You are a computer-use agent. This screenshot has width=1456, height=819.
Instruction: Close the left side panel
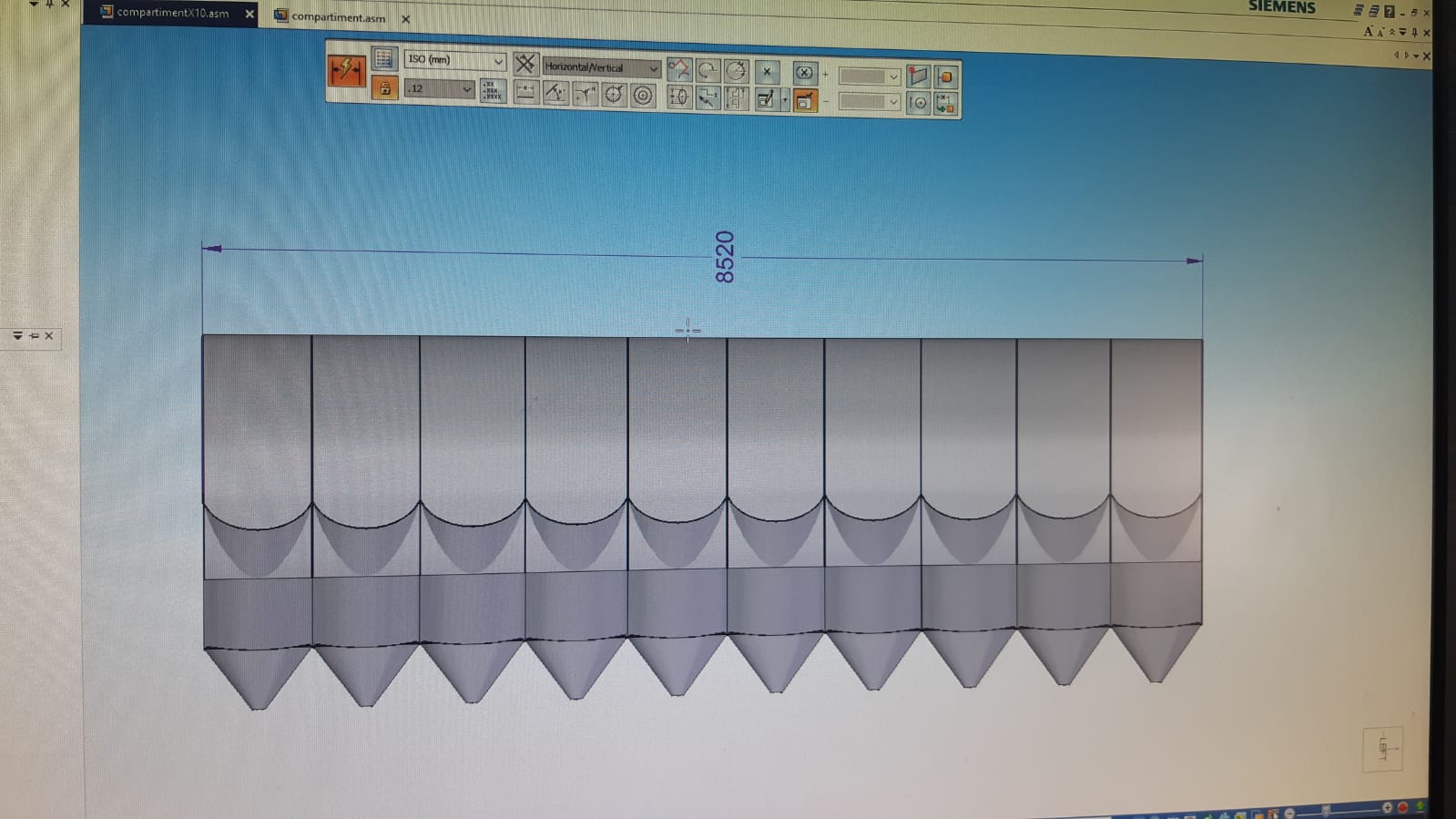[49, 336]
